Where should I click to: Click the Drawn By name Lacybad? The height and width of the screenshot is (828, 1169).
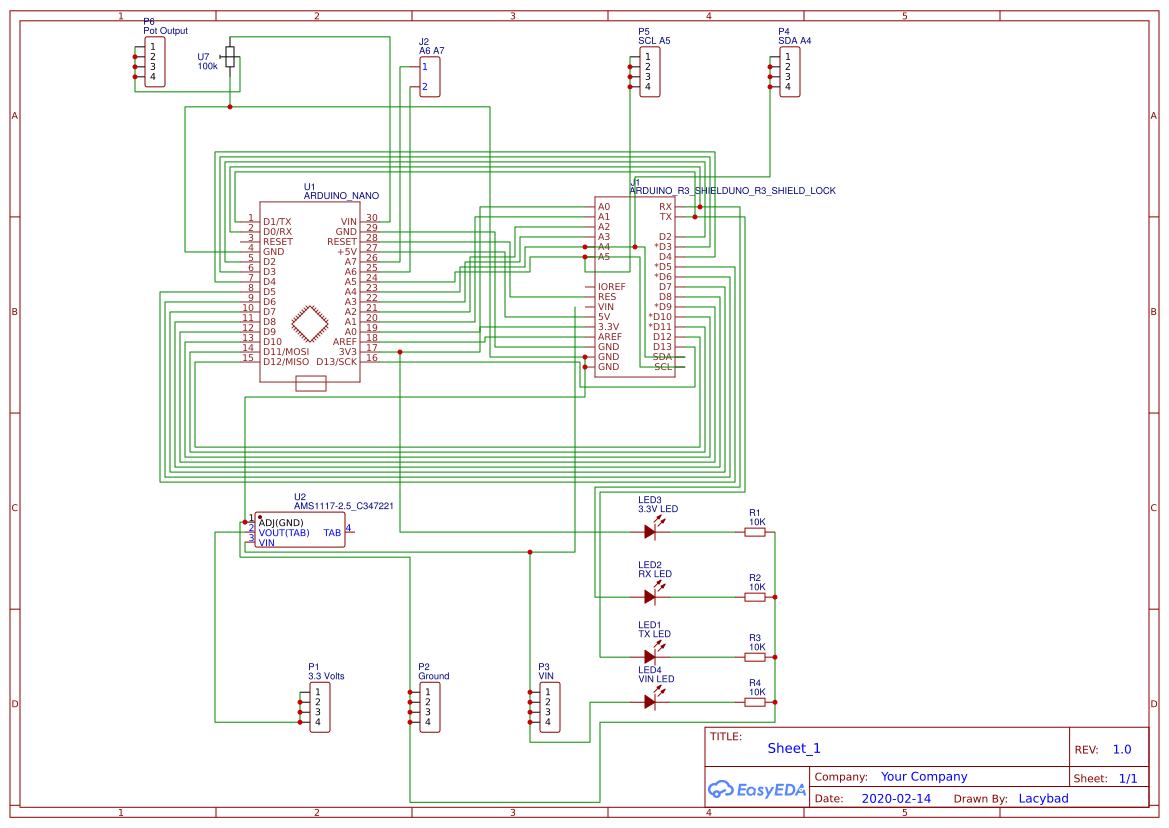pos(1044,798)
